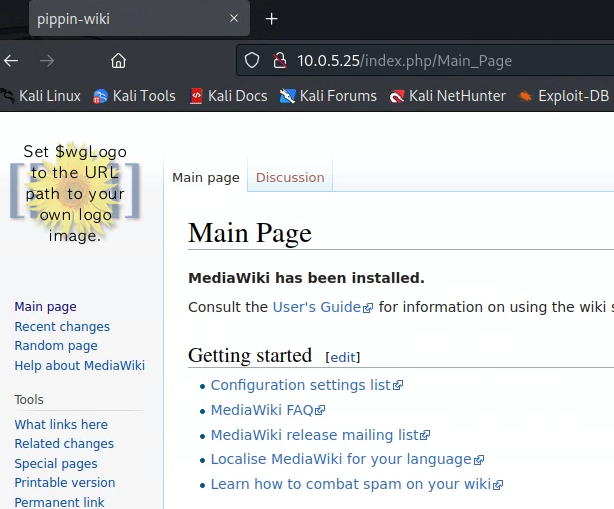This screenshot has height=509, width=614.
Task: Select the Main page tab
Action: click(x=206, y=177)
